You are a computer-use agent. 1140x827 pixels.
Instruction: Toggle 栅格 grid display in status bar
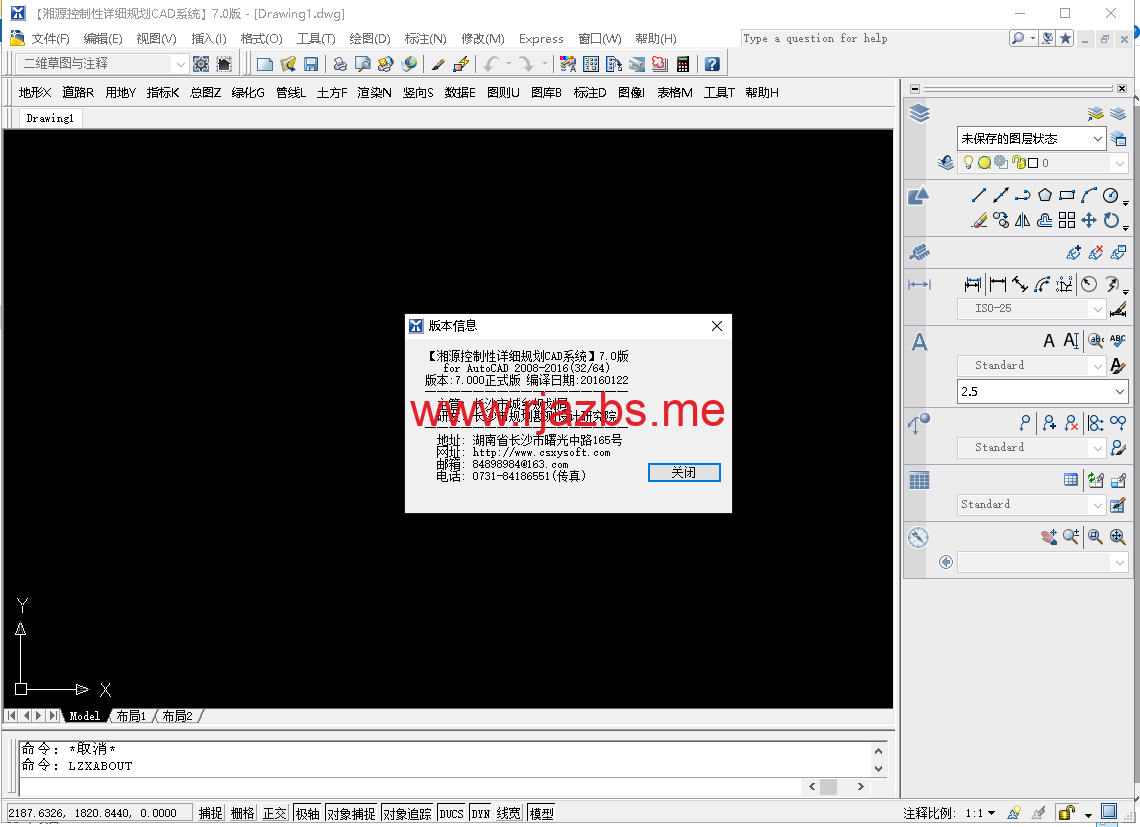coord(243,813)
